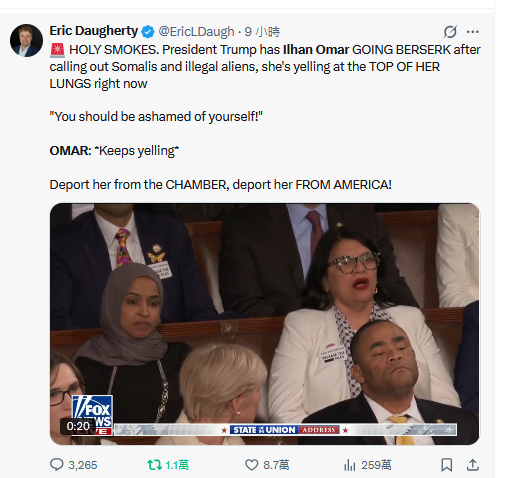The height and width of the screenshot is (478, 520).
Task: Click the Grok explain icon
Action: (x=450, y=32)
